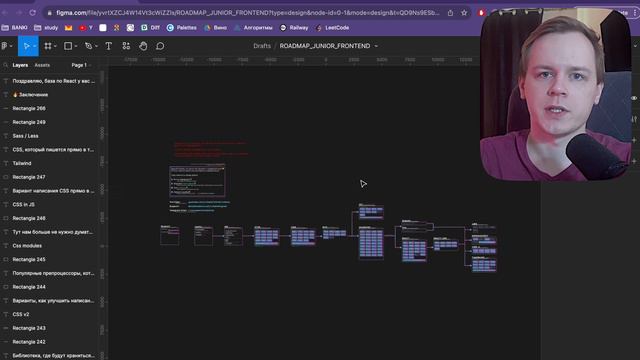
Task: Switch to the Layers tab
Action: (20, 65)
